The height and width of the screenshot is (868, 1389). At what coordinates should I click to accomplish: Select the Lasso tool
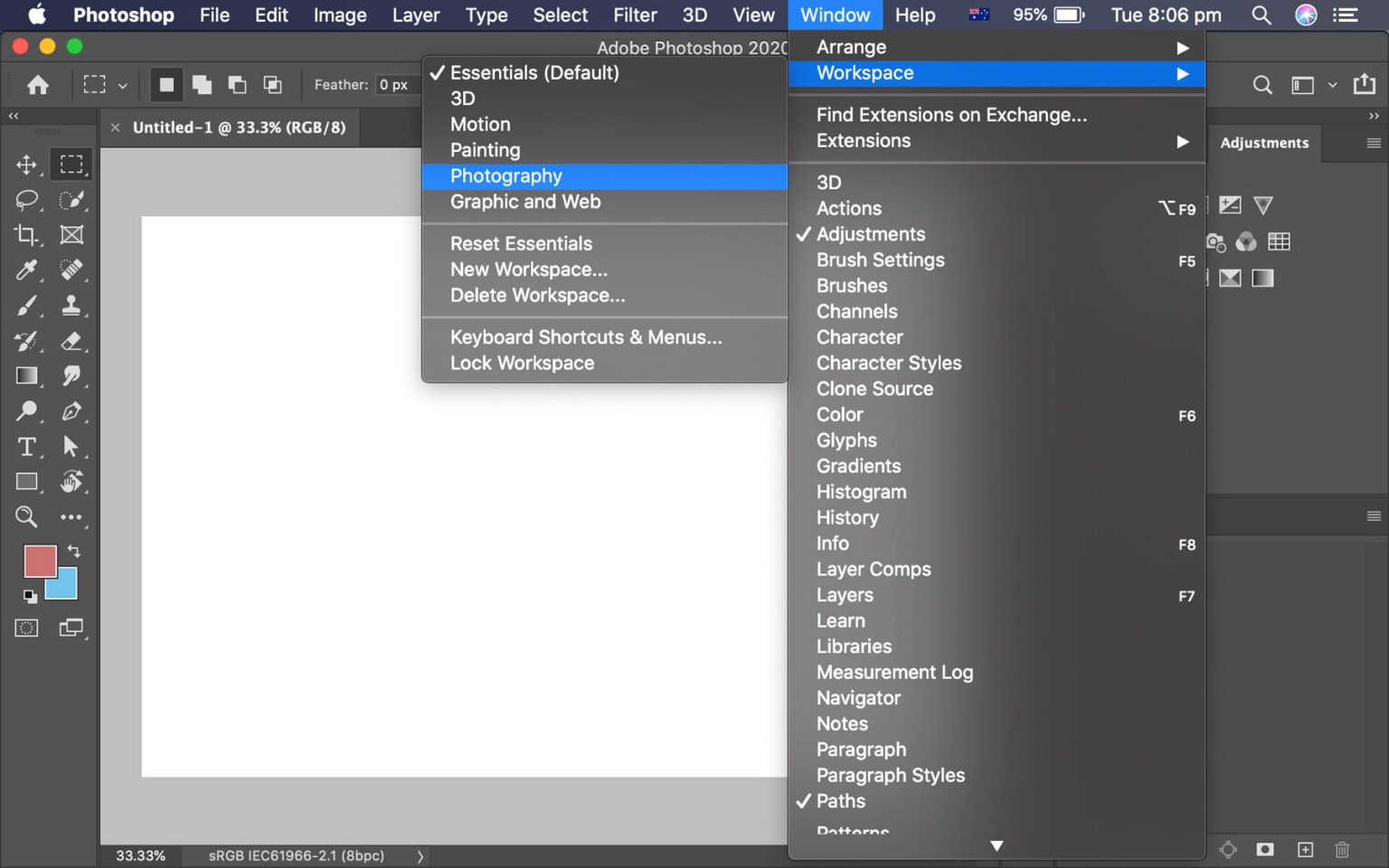tap(26, 200)
